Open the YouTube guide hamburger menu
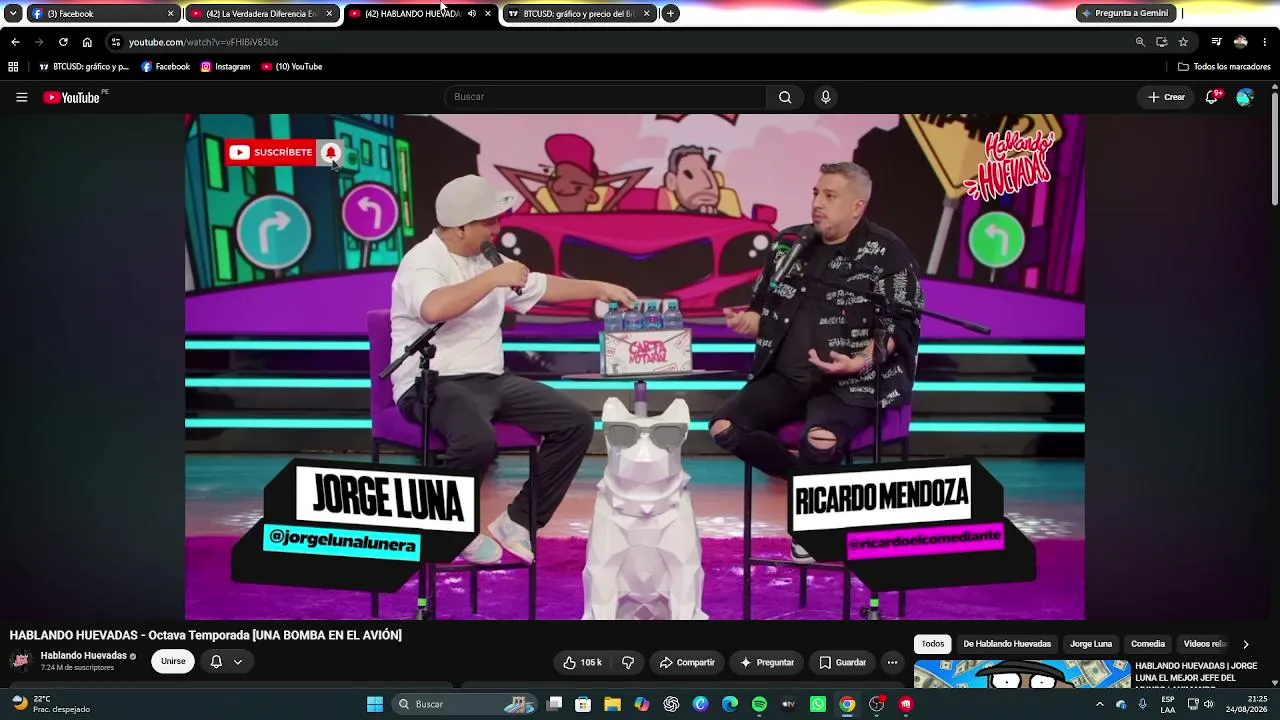This screenshot has width=1280, height=720. 21,97
